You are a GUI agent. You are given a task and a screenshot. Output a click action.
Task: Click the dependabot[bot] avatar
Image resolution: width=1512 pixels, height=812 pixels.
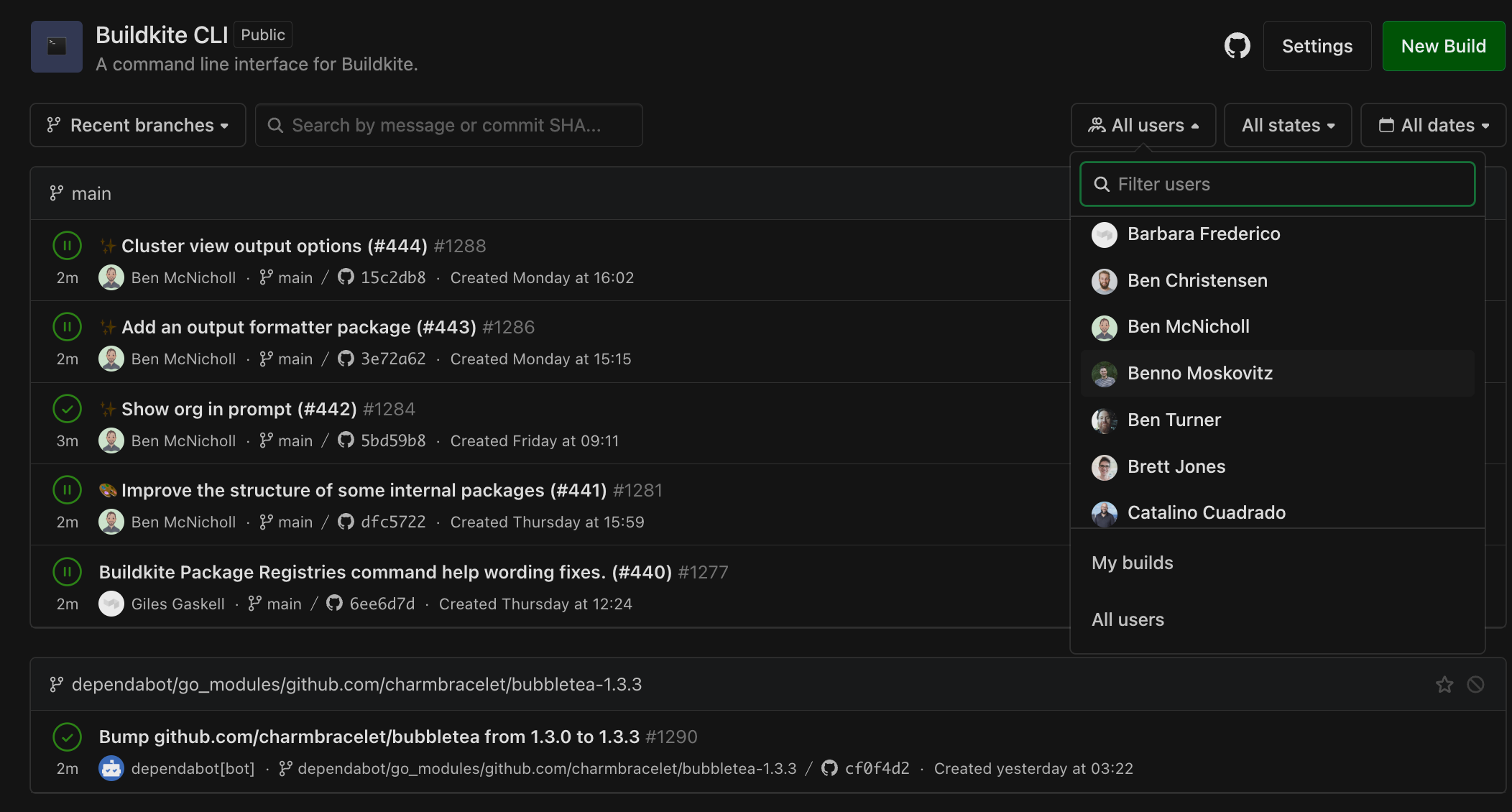click(x=111, y=768)
